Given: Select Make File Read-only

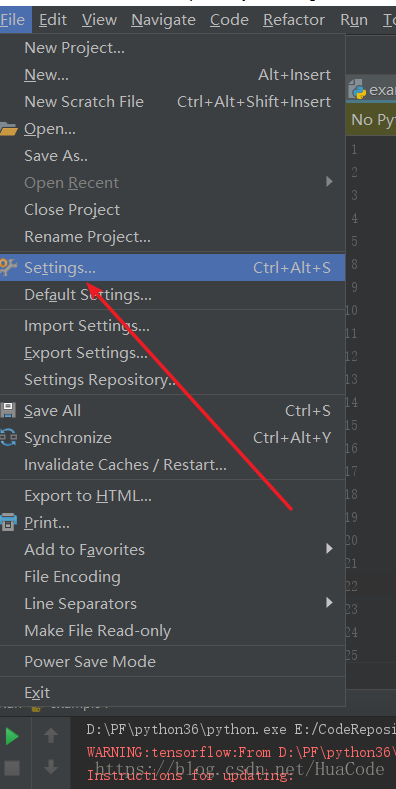Looking at the screenshot, I should (x=173, y=630).
